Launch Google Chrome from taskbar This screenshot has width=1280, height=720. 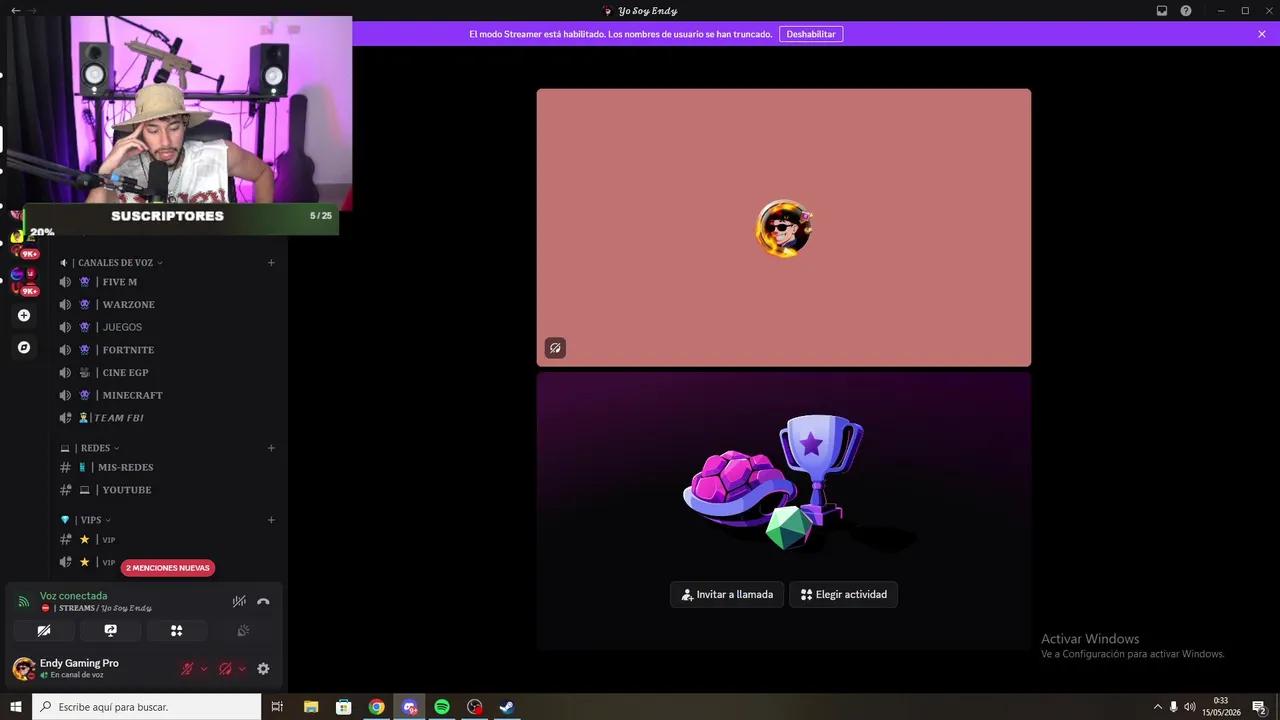[x=376, y=707]
